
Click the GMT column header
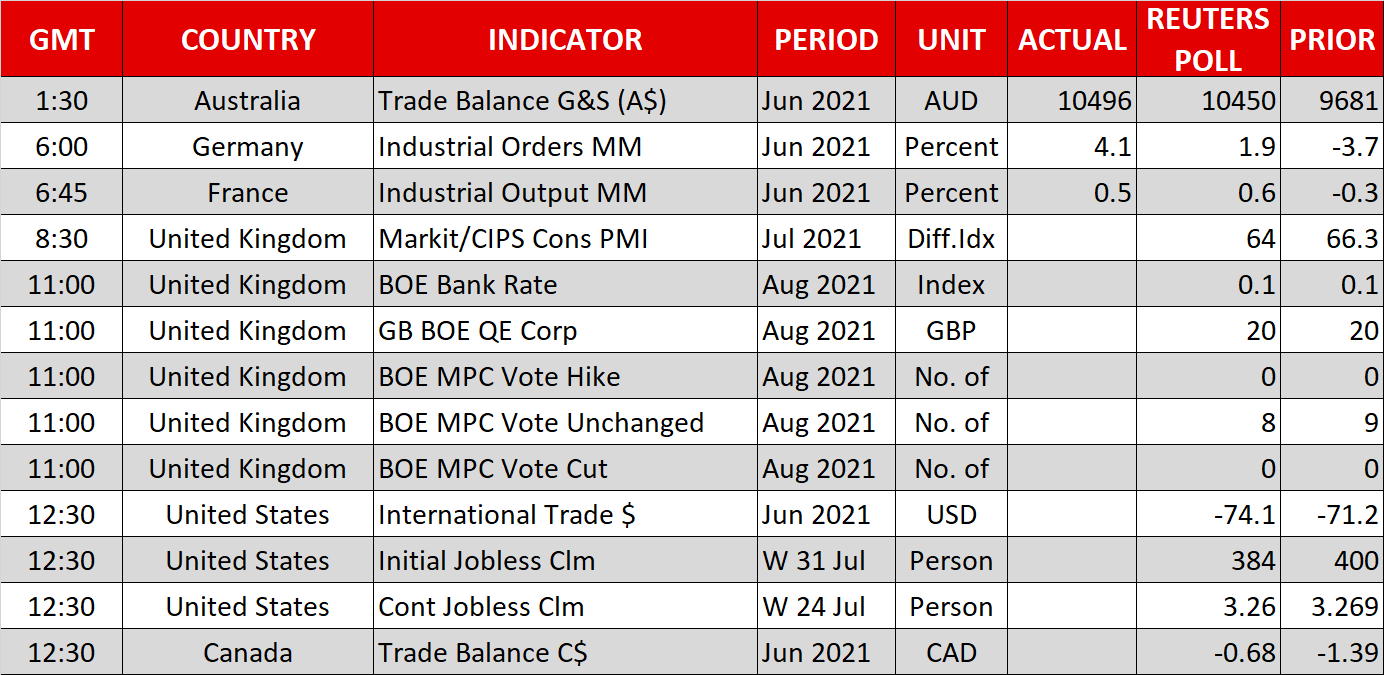pos(61,40)
